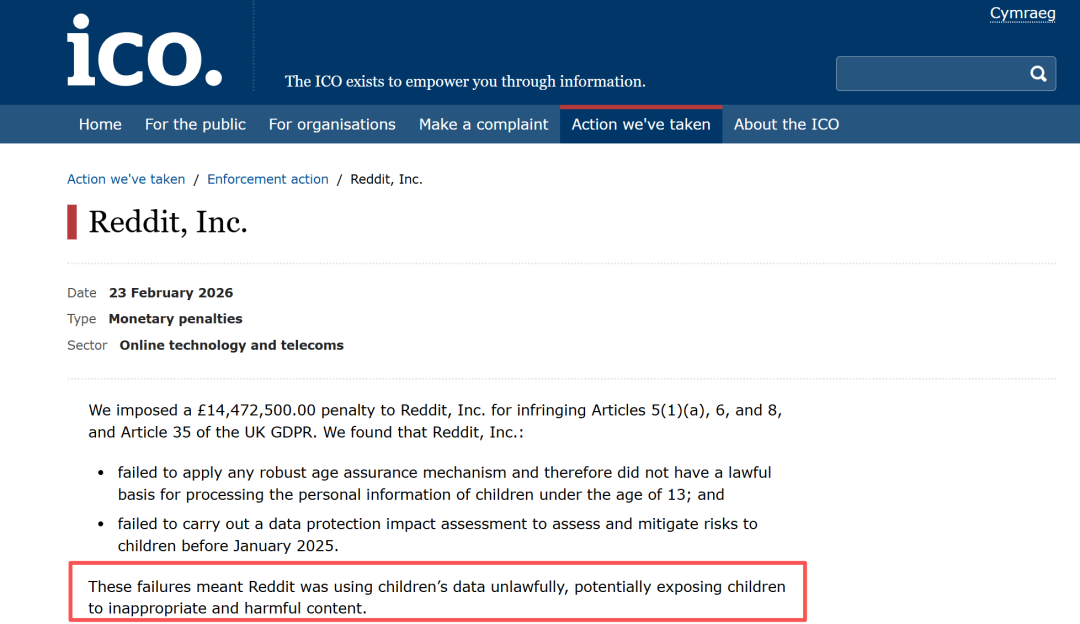The image size is (1080, 624).
Task: Switch language via Cymraeg link
Action: 1022,13
